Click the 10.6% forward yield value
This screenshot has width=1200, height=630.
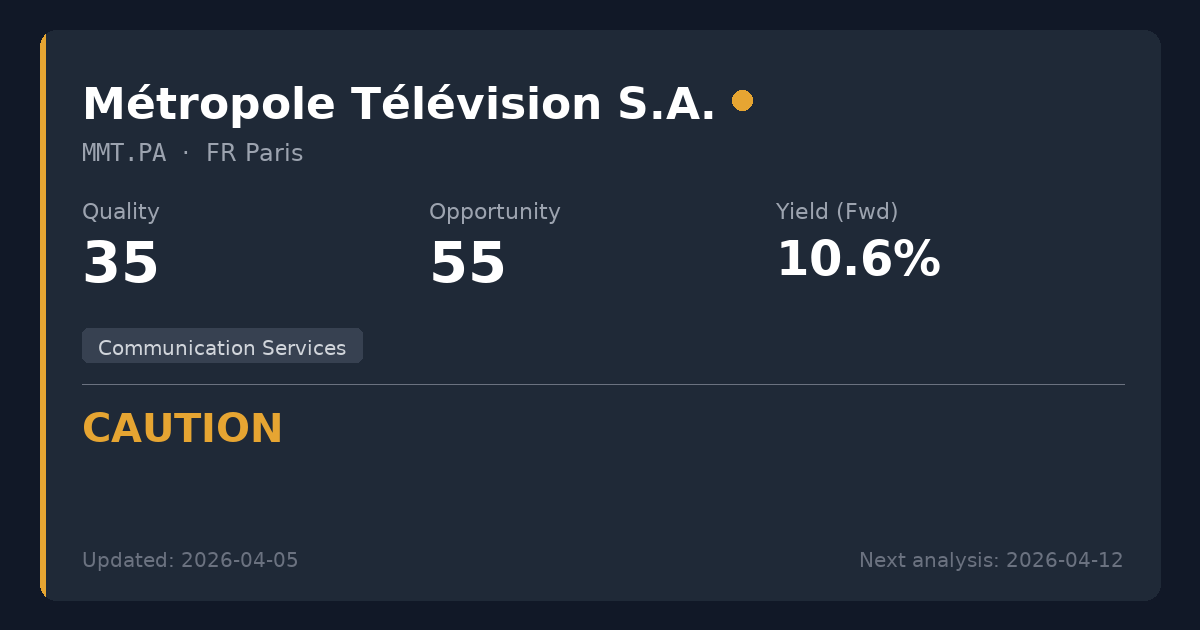pos(858,260)
